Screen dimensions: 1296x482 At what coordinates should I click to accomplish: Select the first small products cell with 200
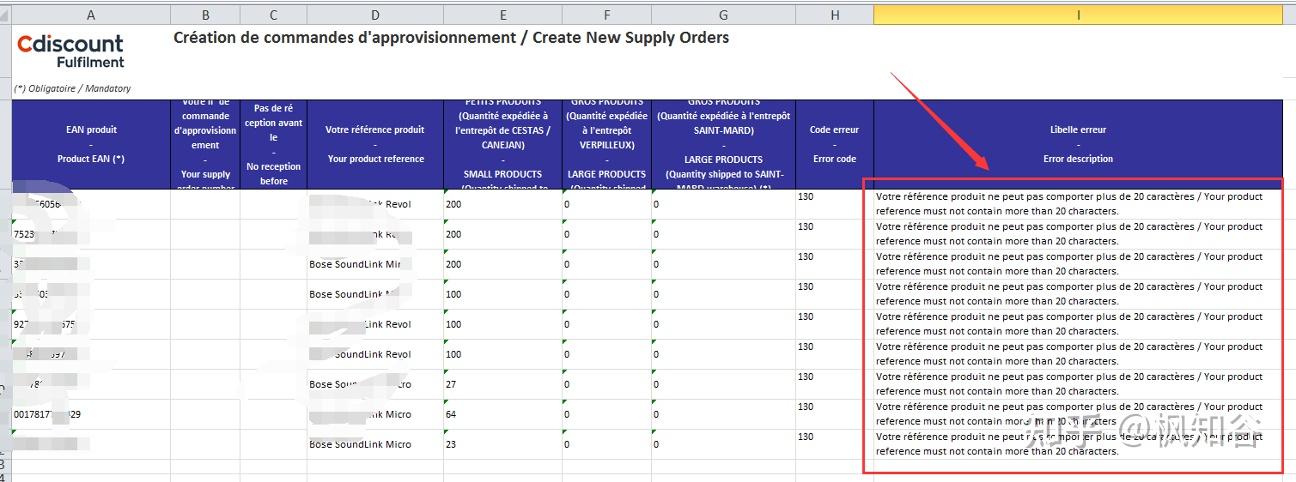pyautogui.click(x=502, y=204)
